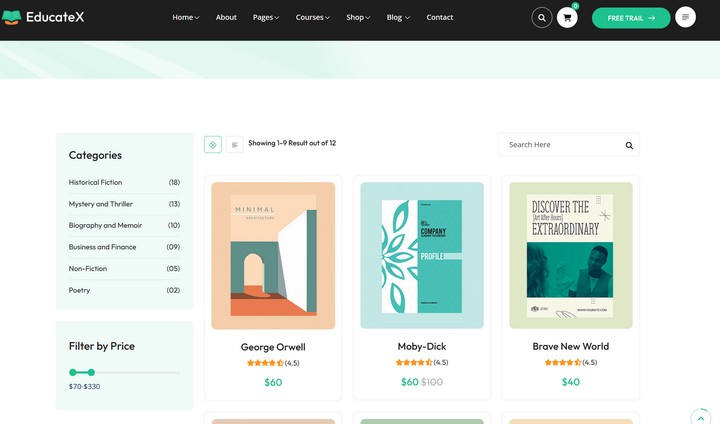Switch to list view layout

point(235,145)
